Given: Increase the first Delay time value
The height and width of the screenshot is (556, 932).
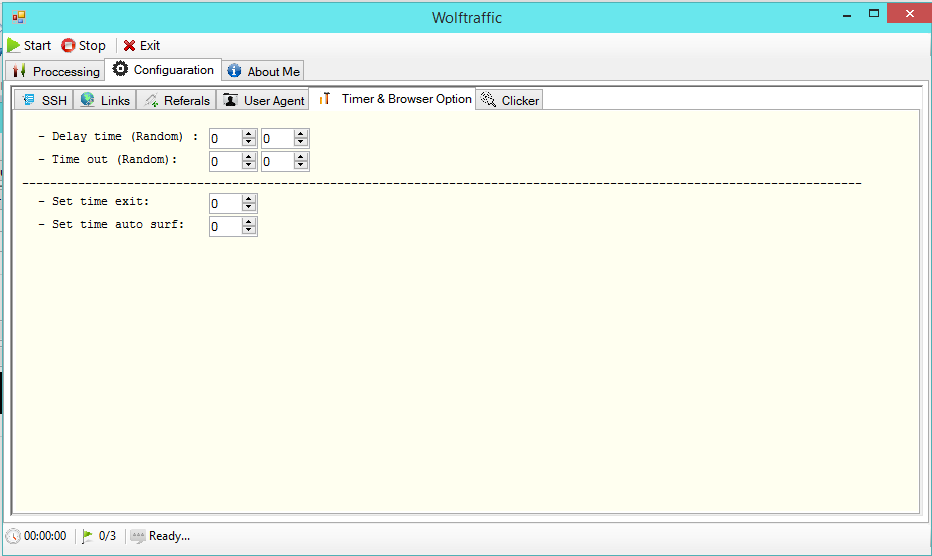Looking at the screenshot, I should pos(249,134).
